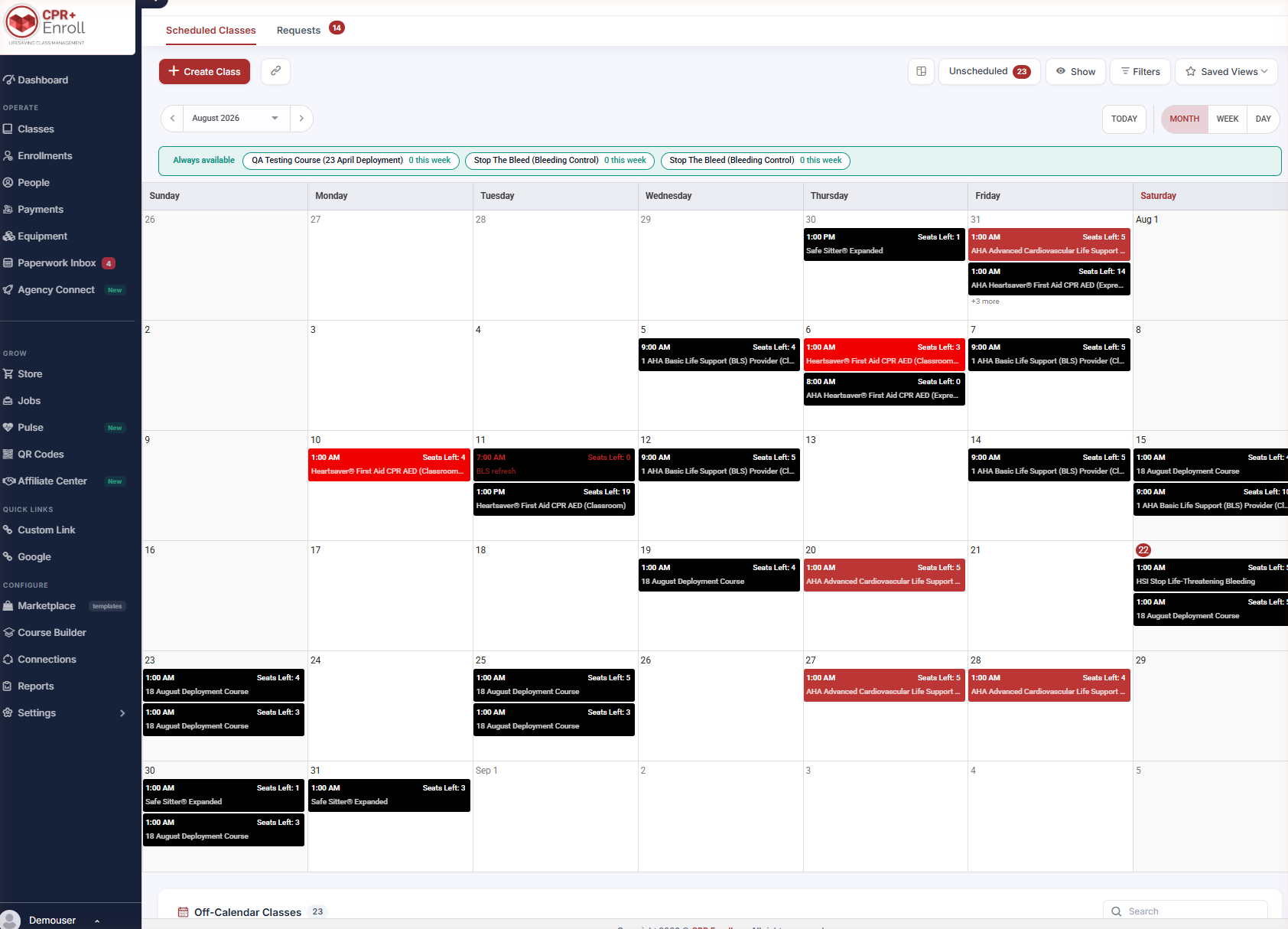
Task: Toggle Show visibility options
Action: [x=1075, y=71]
